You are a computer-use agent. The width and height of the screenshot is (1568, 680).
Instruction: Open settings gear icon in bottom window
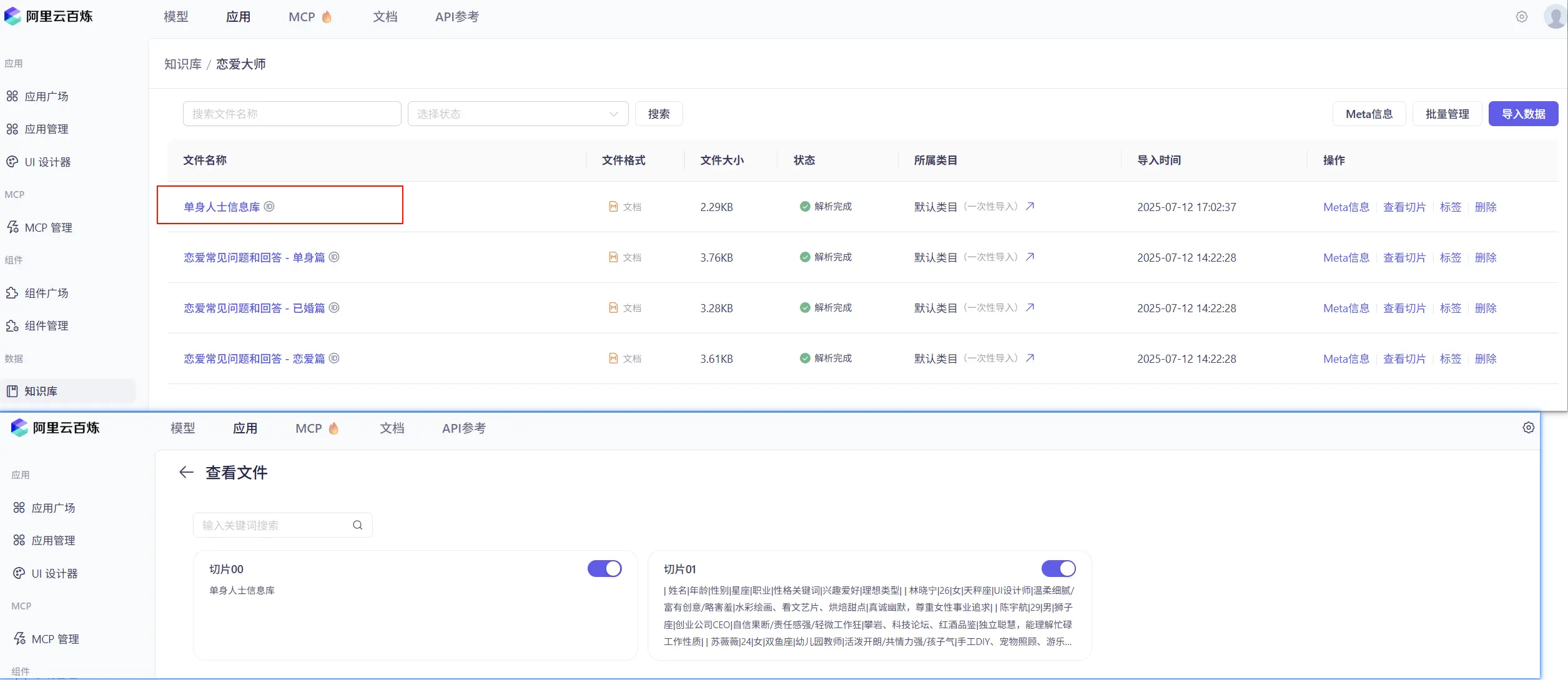(1529, 428)
